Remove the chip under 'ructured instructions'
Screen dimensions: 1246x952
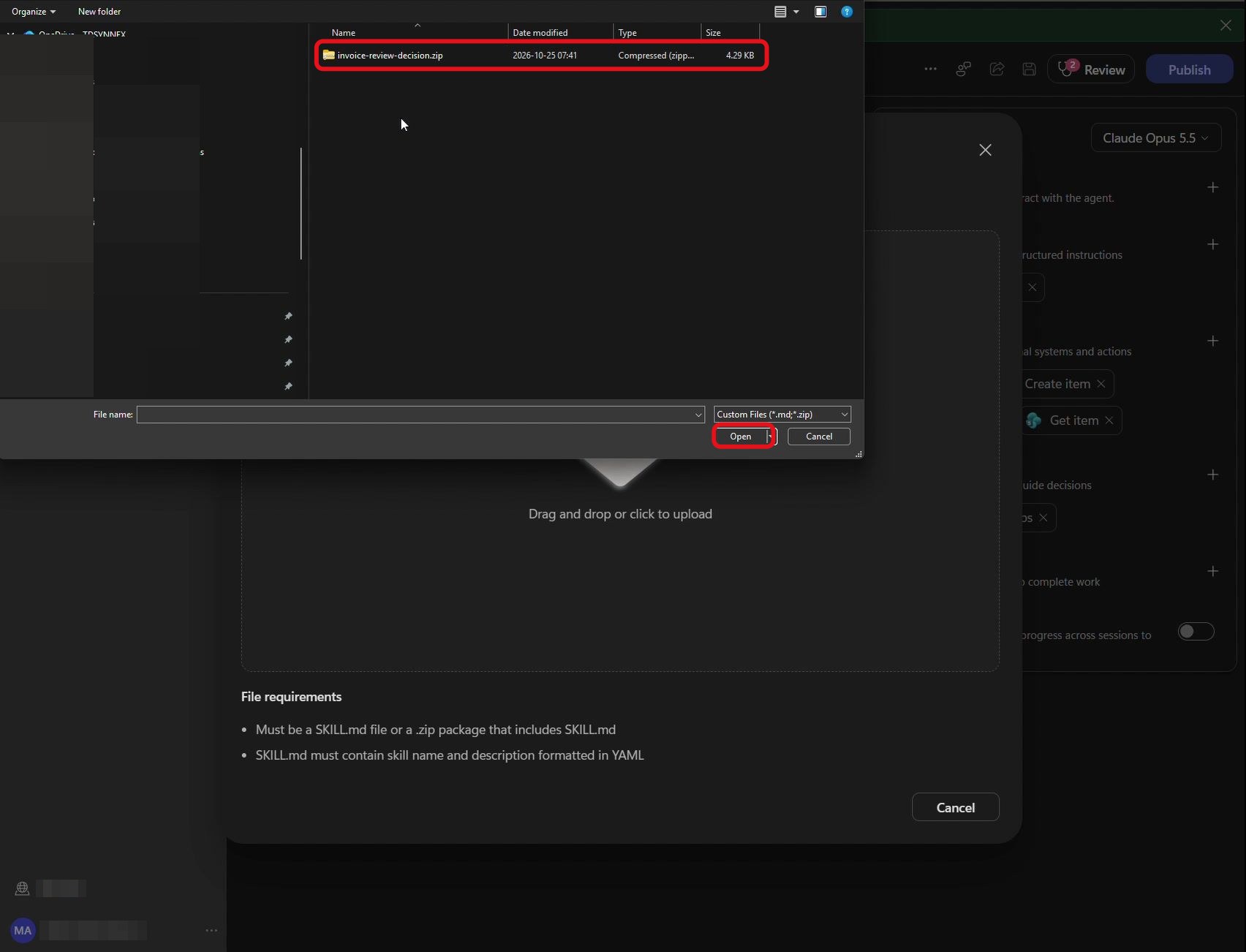click(x=1032, y=287)
